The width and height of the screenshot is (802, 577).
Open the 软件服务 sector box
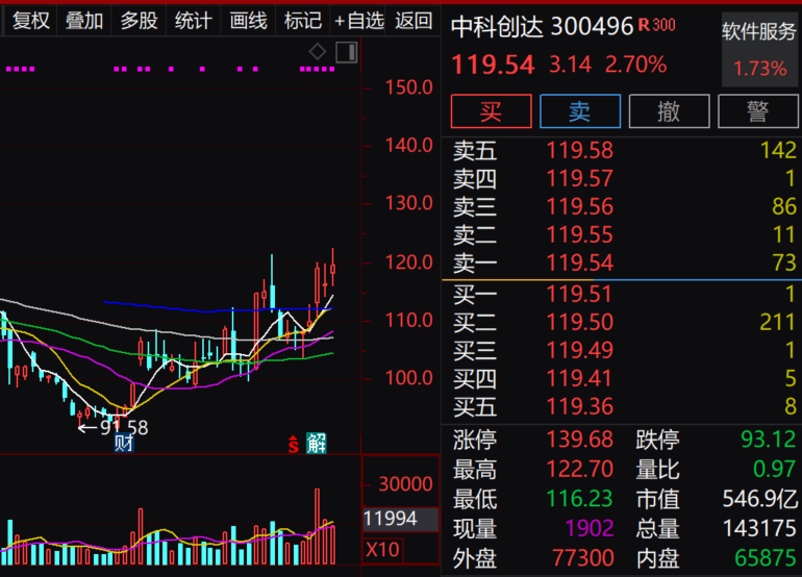(x=760, y=50)
